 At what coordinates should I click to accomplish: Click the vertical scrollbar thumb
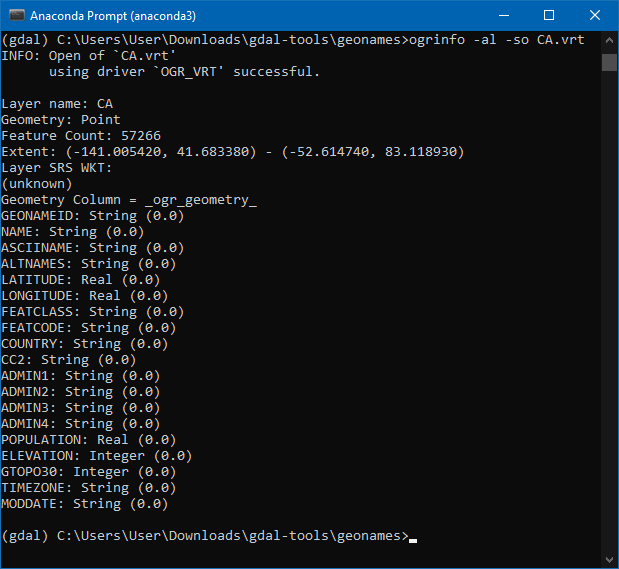click(x=609, y=62)
